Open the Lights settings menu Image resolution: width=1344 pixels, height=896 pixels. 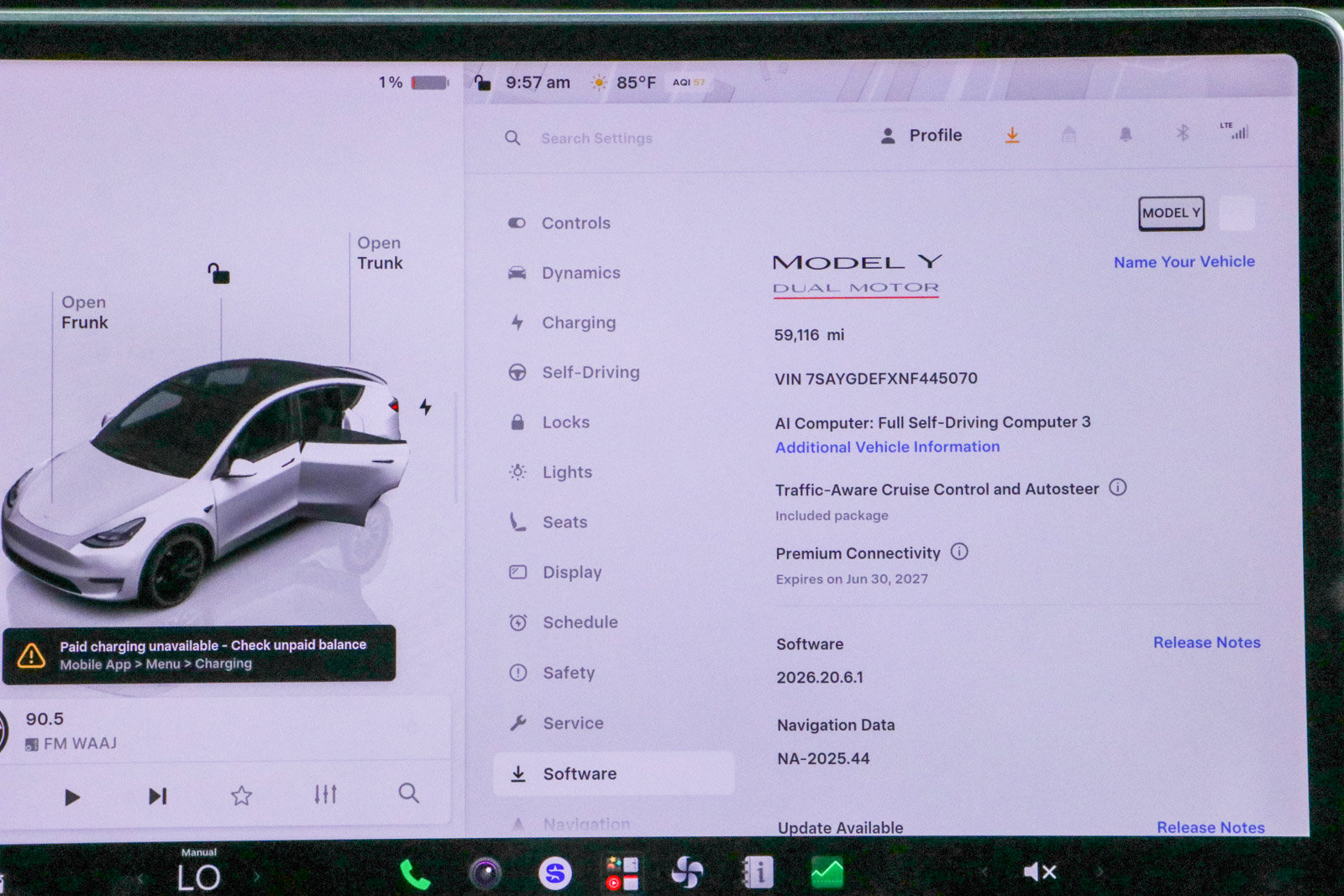tap(551, 472)
